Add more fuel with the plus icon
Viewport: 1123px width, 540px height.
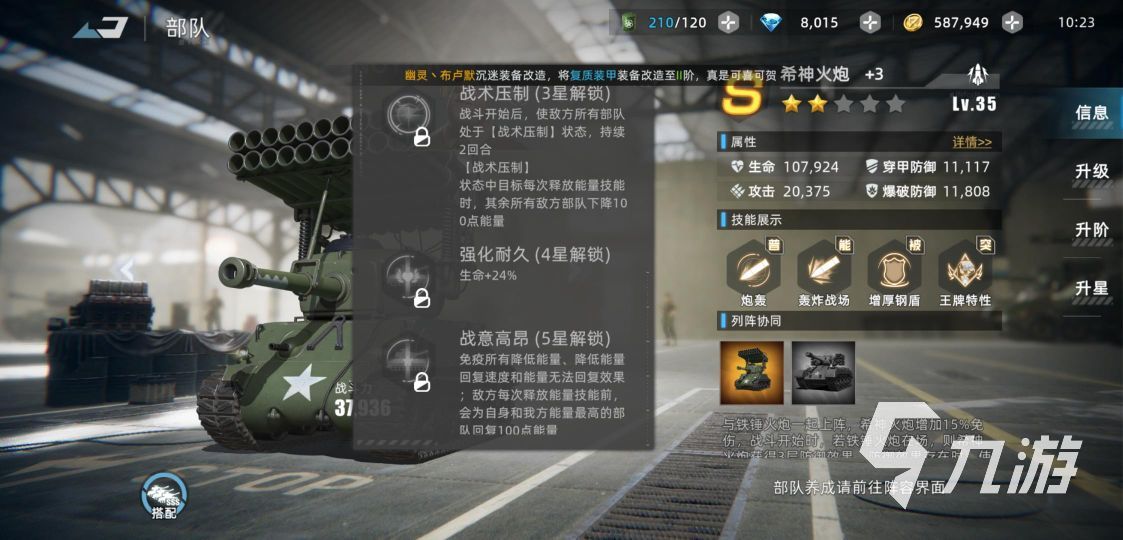(728, 23)
